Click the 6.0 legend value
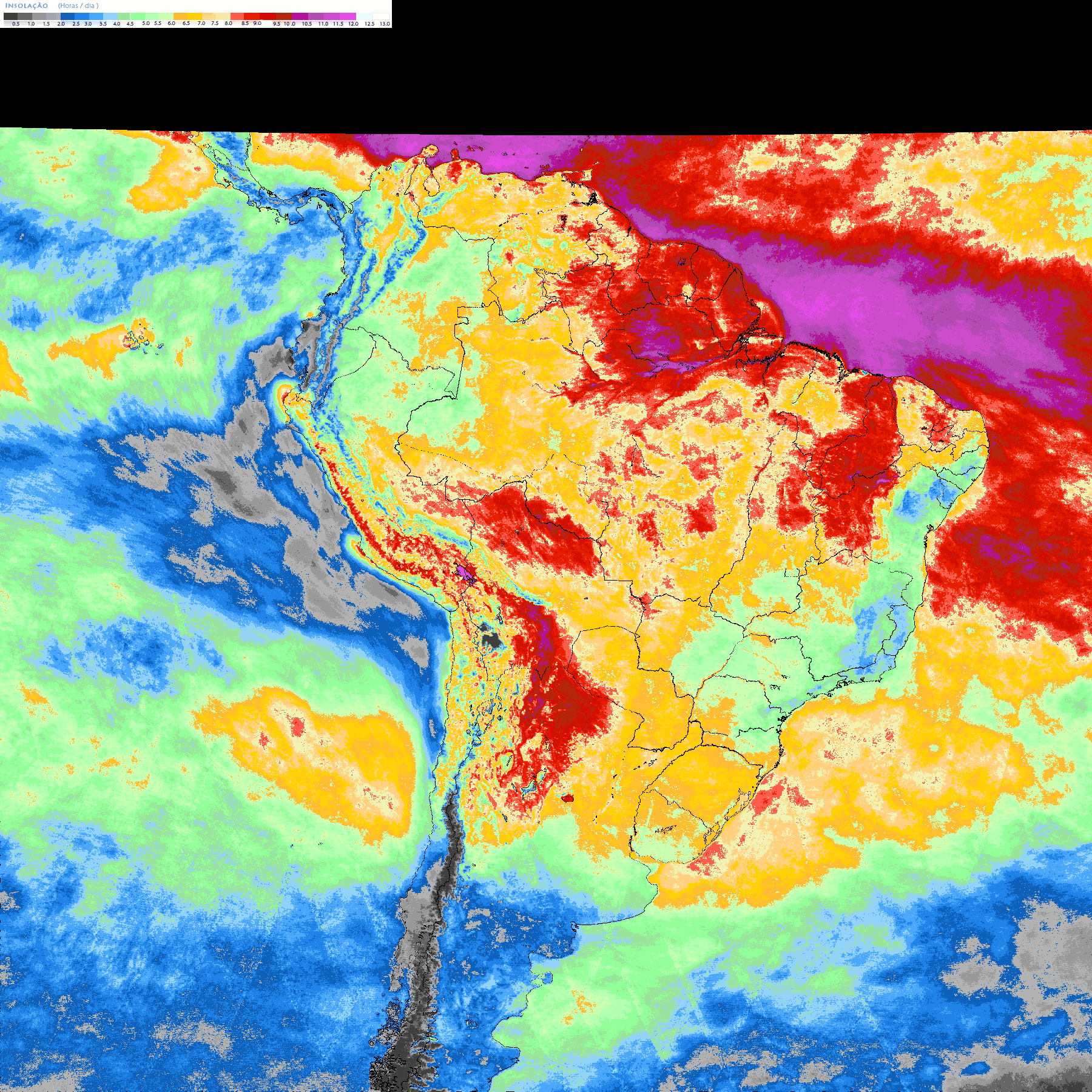This screenshot has height=1092, width=1092. tap(172, 23)
